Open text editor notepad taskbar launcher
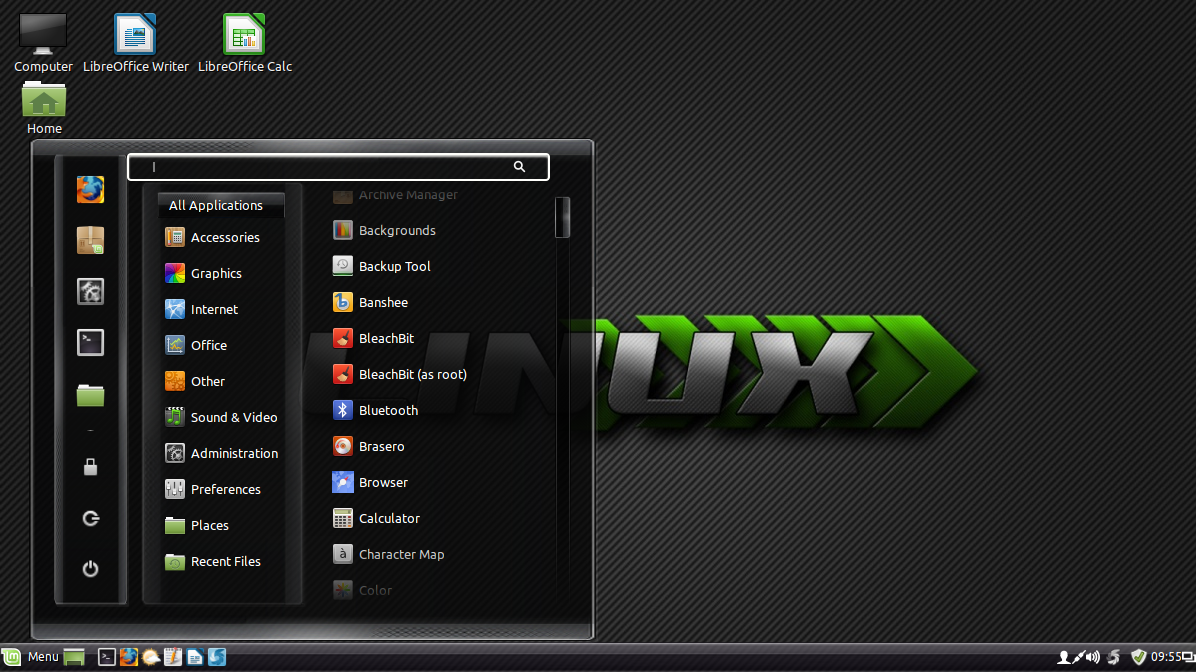Screen dimensions: 1196x672 coord(173,657)
